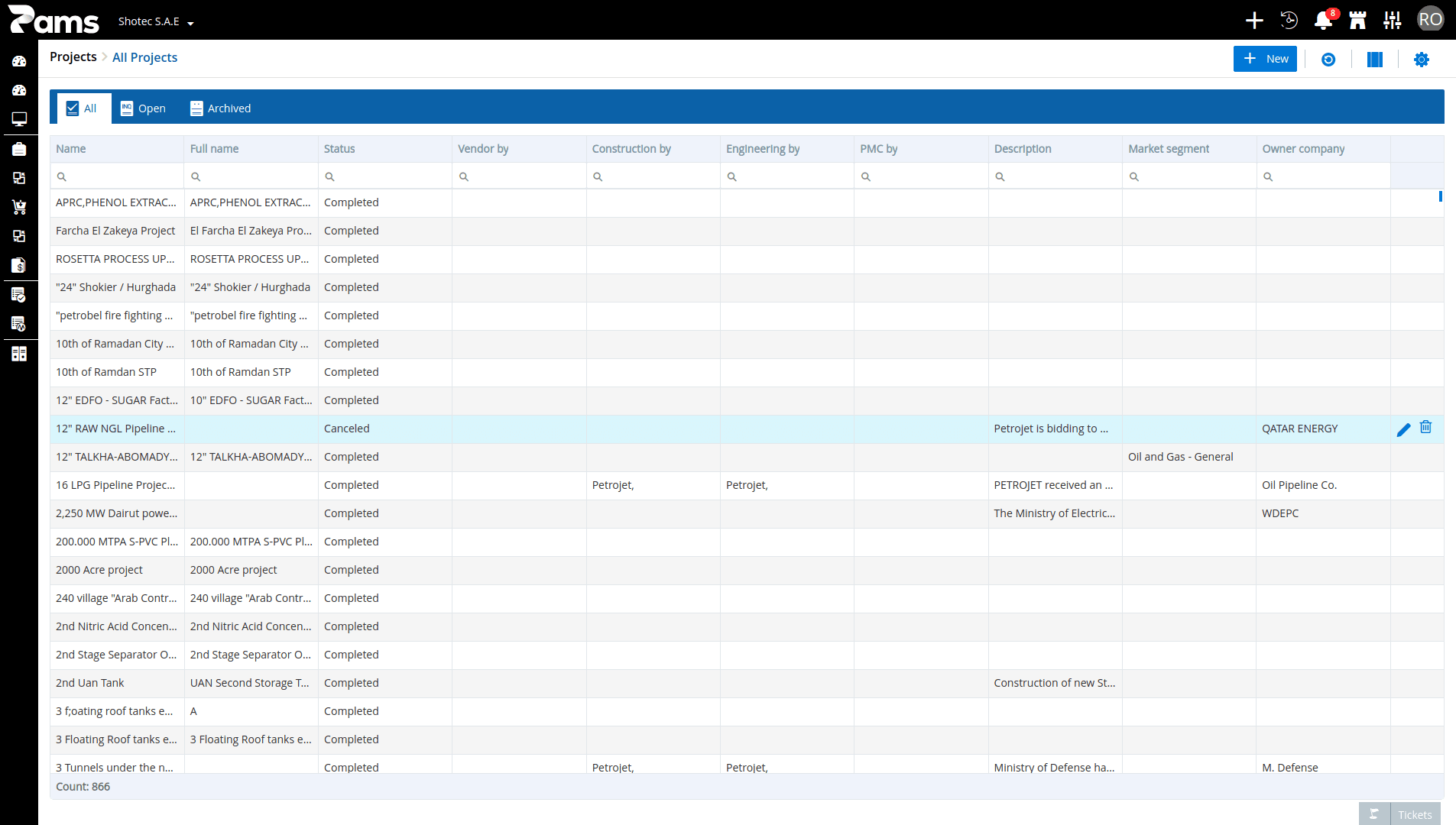Focus the Full name column filter field
The width and height of the screenshot is (1456, 825).
tap(251, 176)
